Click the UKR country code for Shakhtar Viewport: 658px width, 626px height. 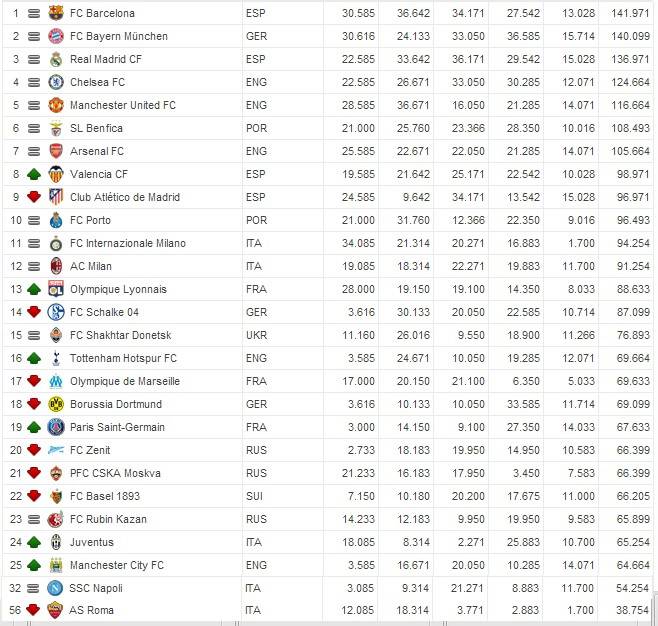click(257, 335)
